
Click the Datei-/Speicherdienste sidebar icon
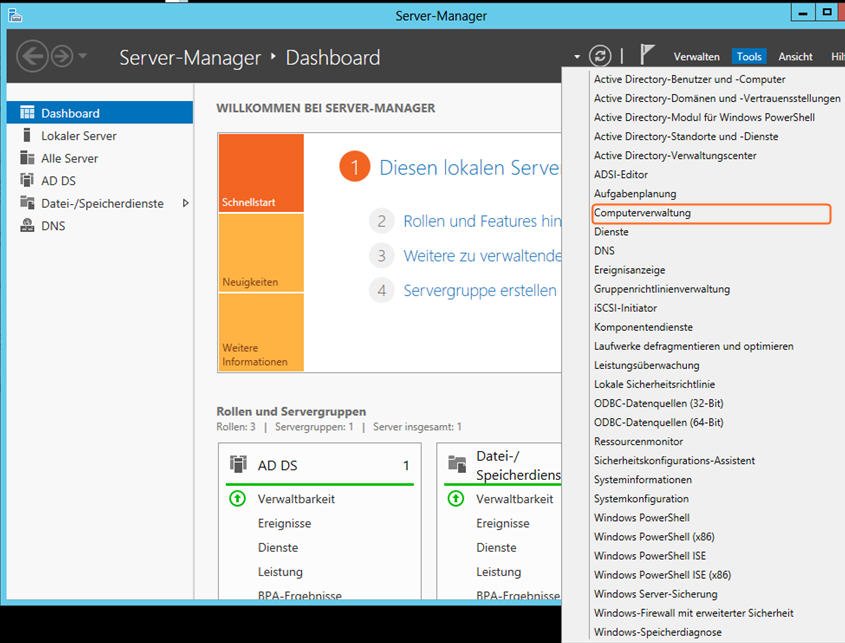(27, 202)
